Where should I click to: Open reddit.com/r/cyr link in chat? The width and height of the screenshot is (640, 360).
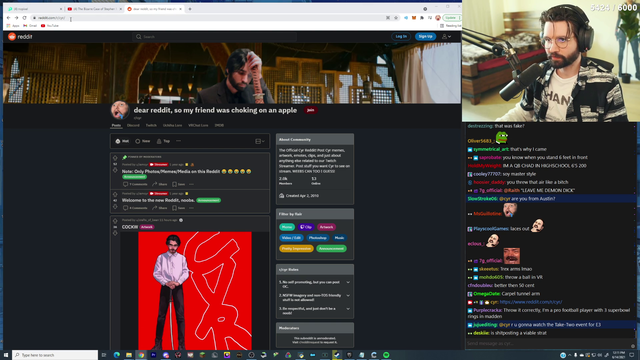tap(531, 302)
